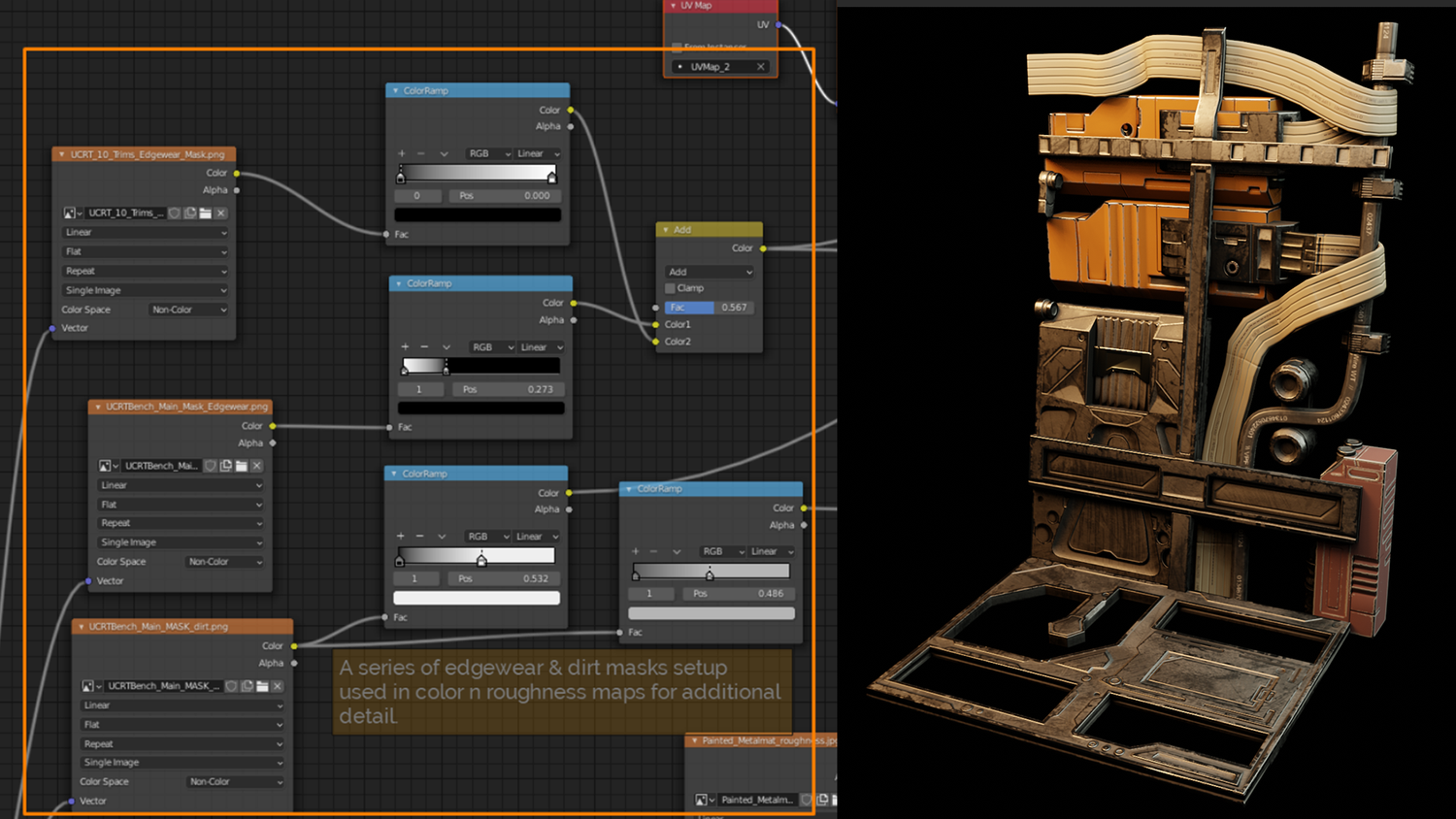Viewport: 1456px width, 819px height.
Task: Click the duplicate image icon on UCRTBench_Main_Mask_Edgewear node
Action: coord(226,465)
